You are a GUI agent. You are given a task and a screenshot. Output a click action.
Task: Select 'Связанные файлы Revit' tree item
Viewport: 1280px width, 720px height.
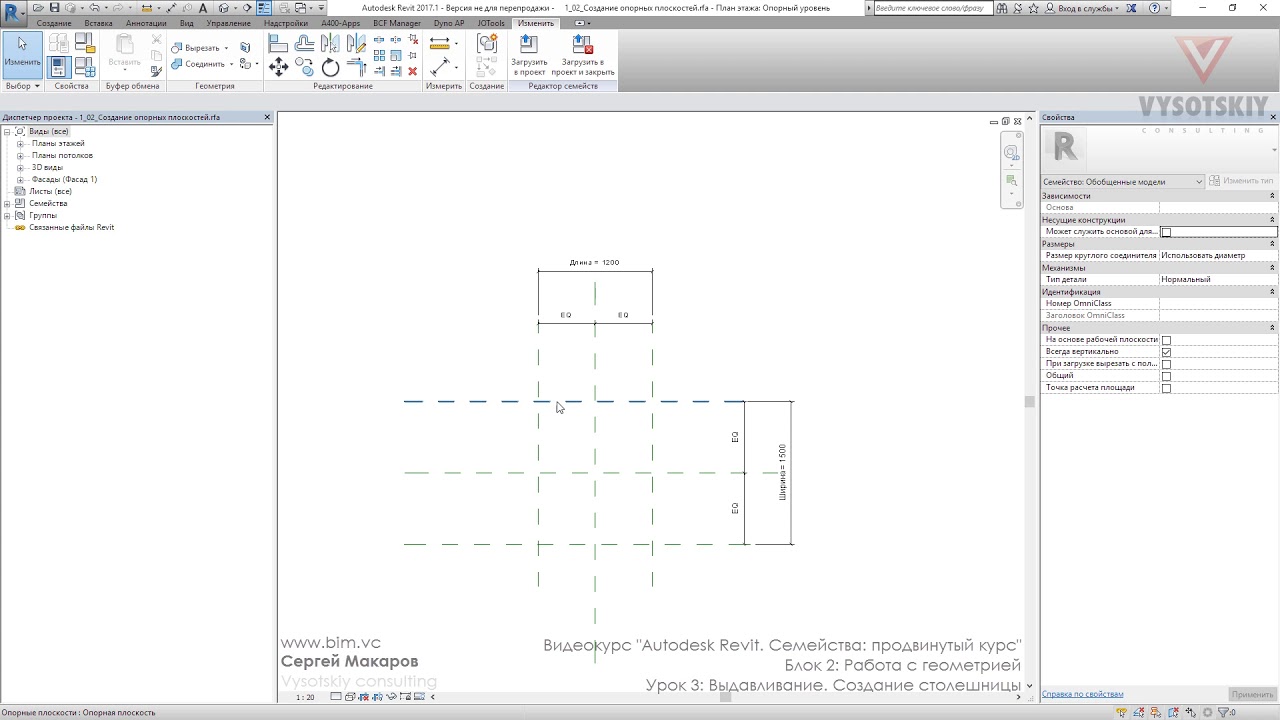coord(71,228)
